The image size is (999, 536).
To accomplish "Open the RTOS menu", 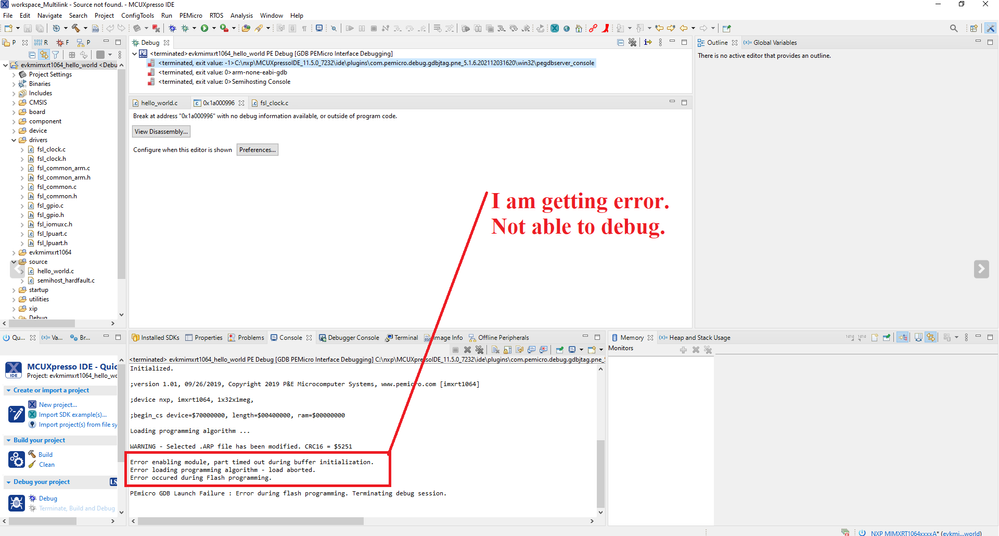I will pyautogui.click(x=217, y=15).
